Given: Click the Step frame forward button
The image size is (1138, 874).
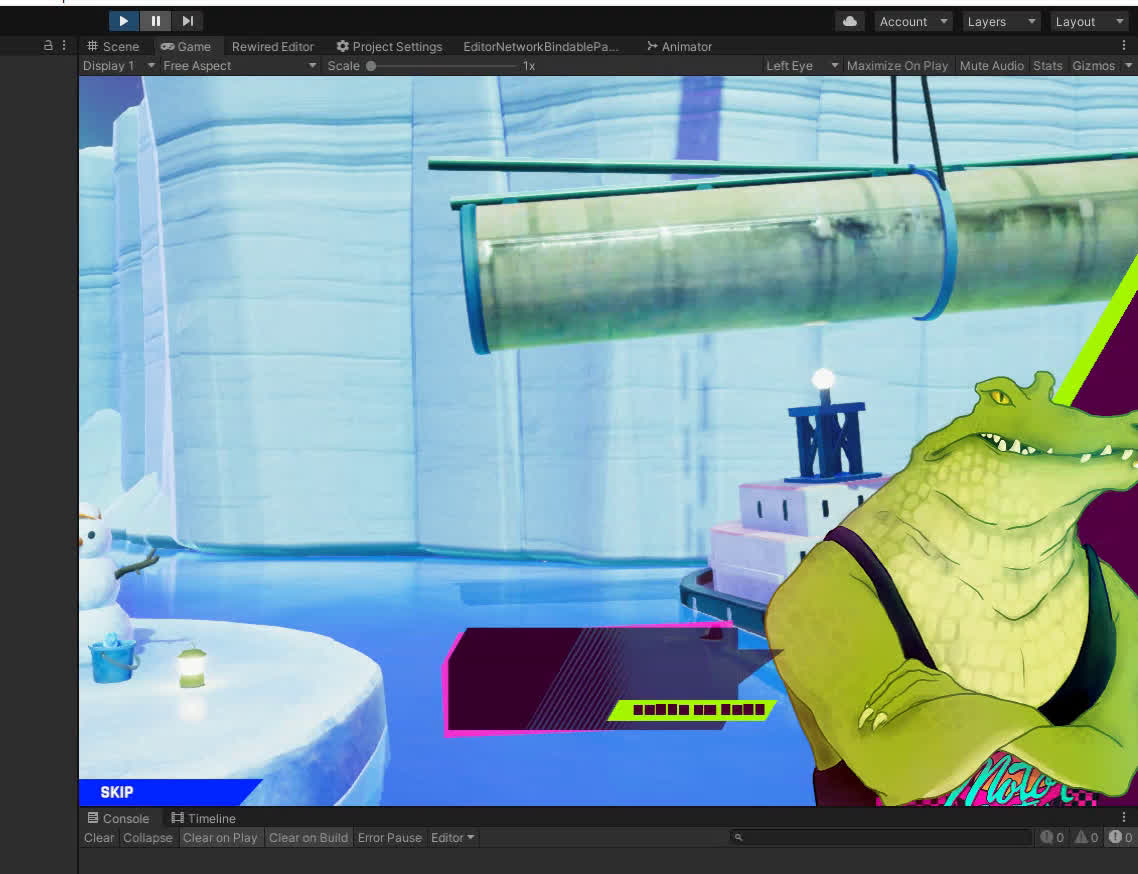Looking at the screenshot, I should [x=187, y=21].
